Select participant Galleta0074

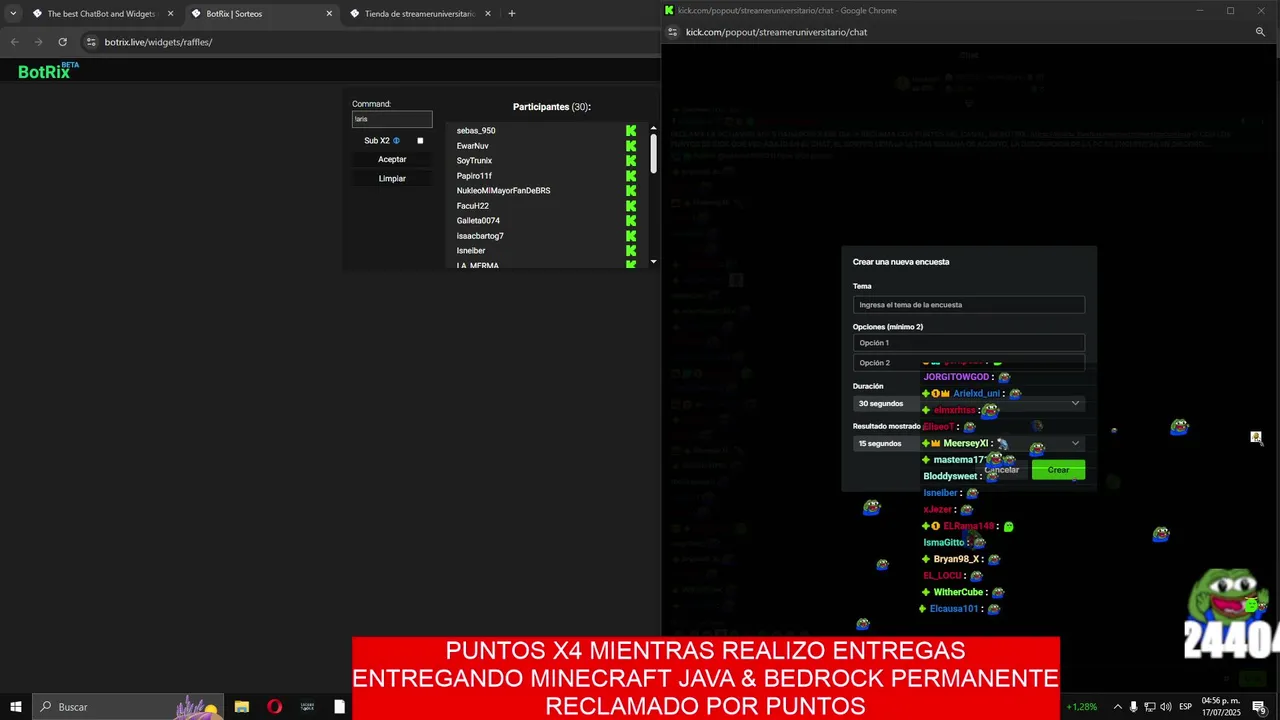[478, 221]
